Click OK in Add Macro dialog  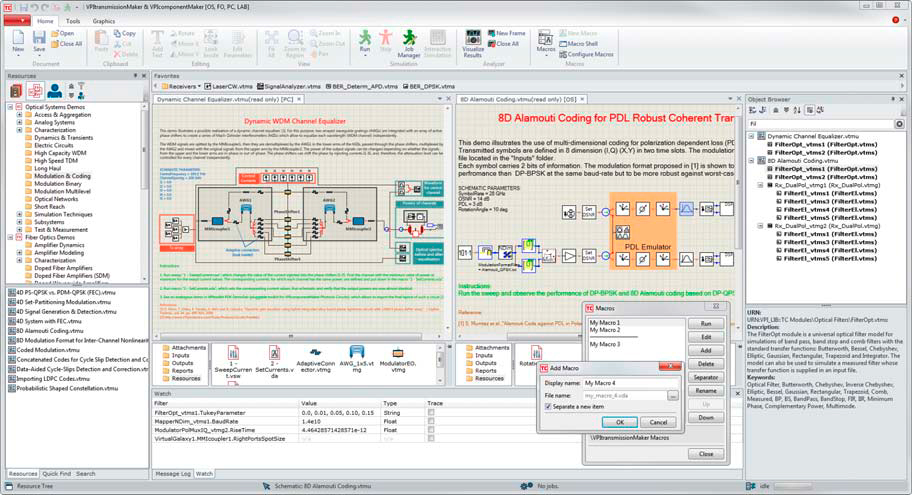coord(619,422)
